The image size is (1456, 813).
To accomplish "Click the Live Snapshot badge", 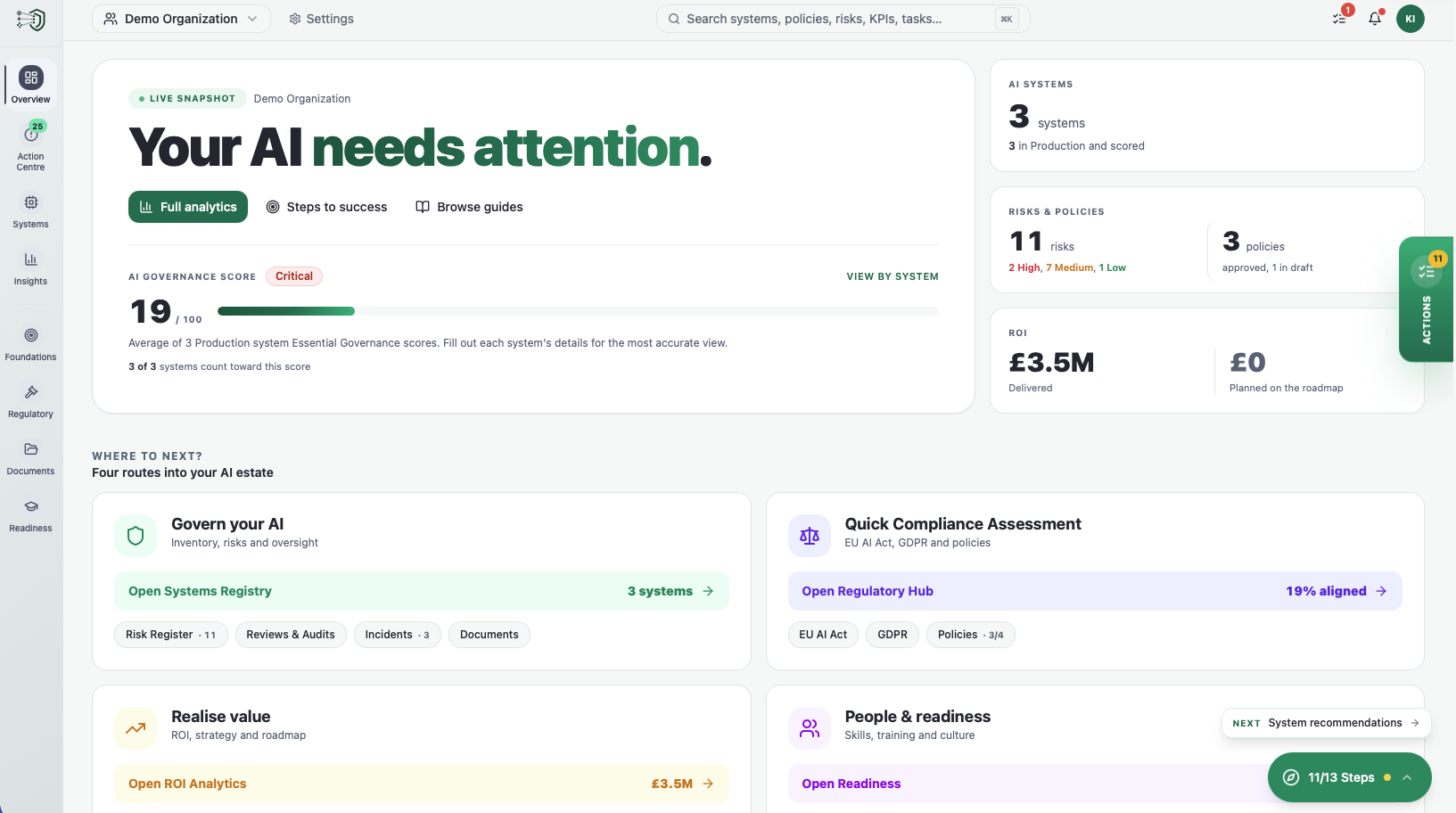I will (187, 99).
